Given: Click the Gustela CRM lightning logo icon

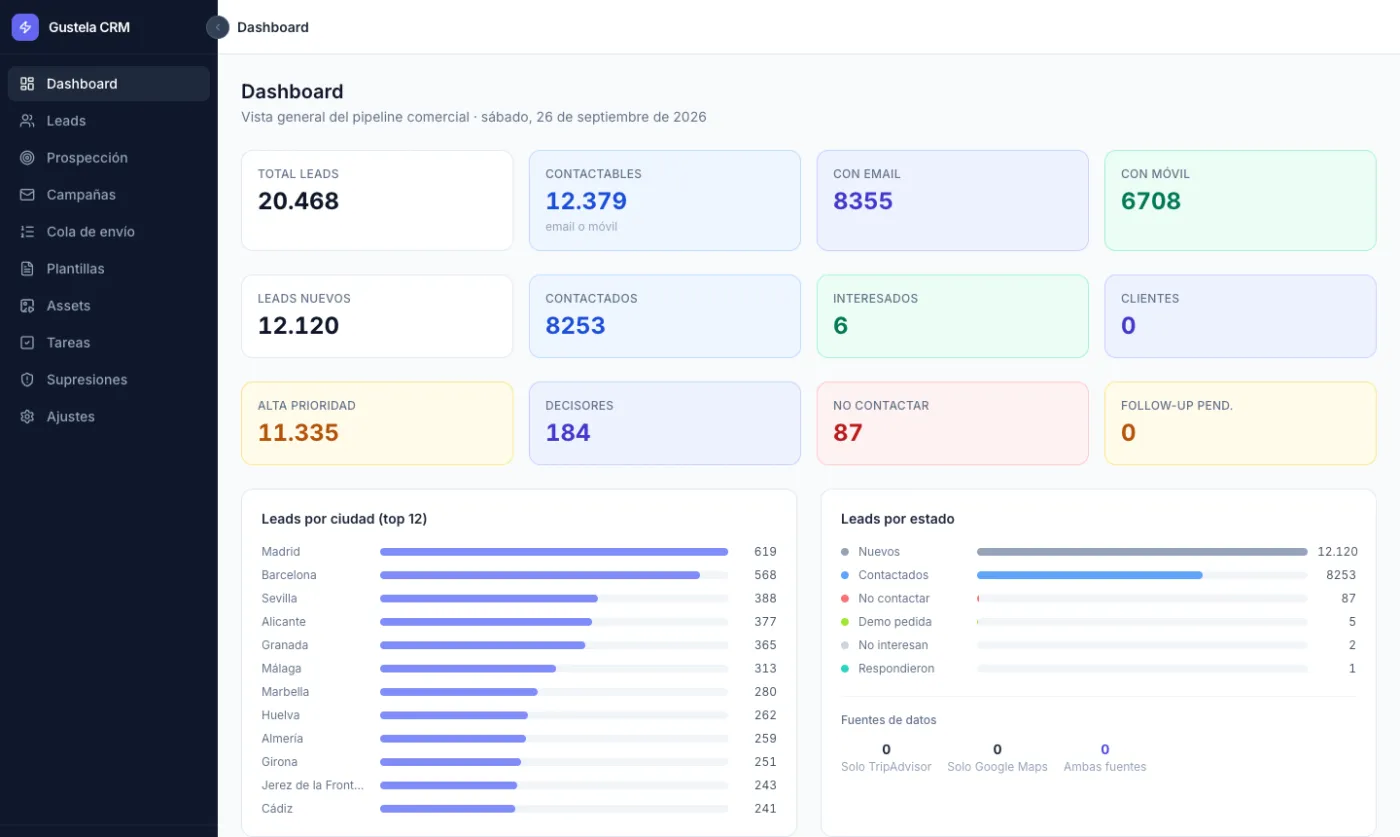Looking at the screenshot, I should click(x=25, y=27).
